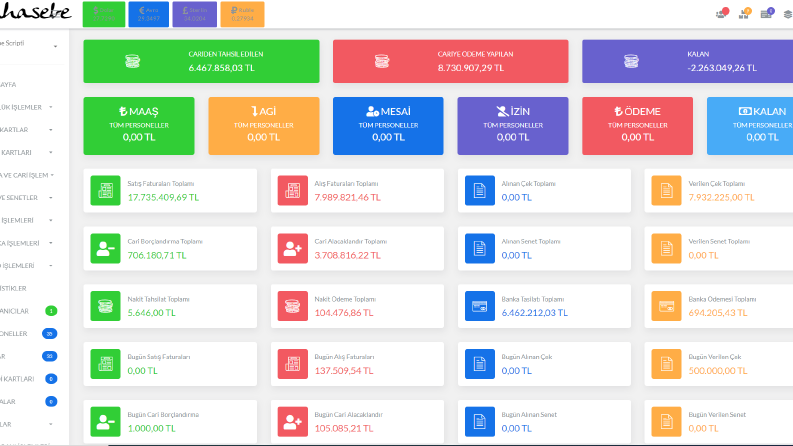
Task: Click the value 500.000,00 TL
Action: [718, 371]
